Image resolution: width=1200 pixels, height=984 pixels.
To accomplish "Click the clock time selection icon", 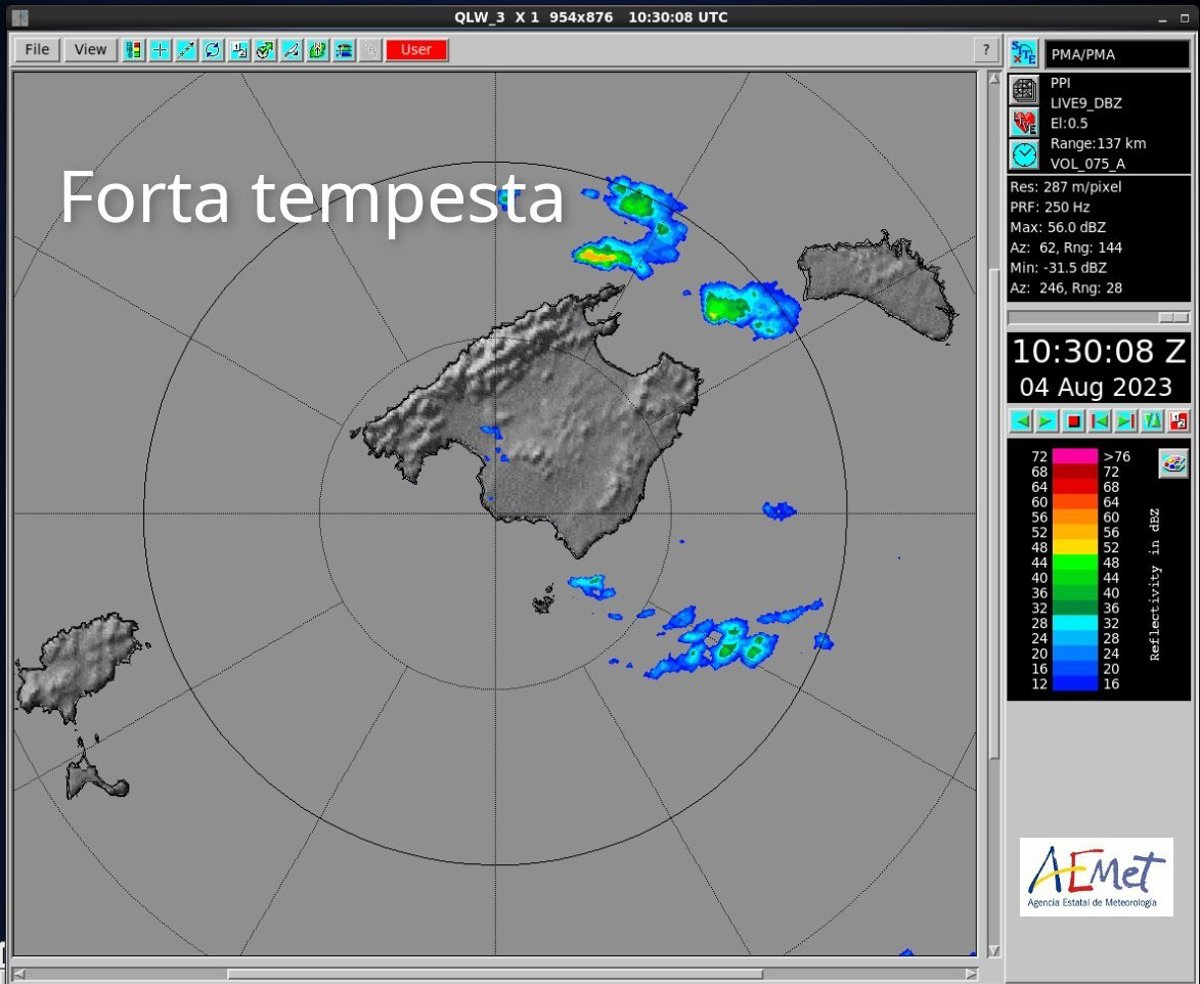I will 1023,154.
